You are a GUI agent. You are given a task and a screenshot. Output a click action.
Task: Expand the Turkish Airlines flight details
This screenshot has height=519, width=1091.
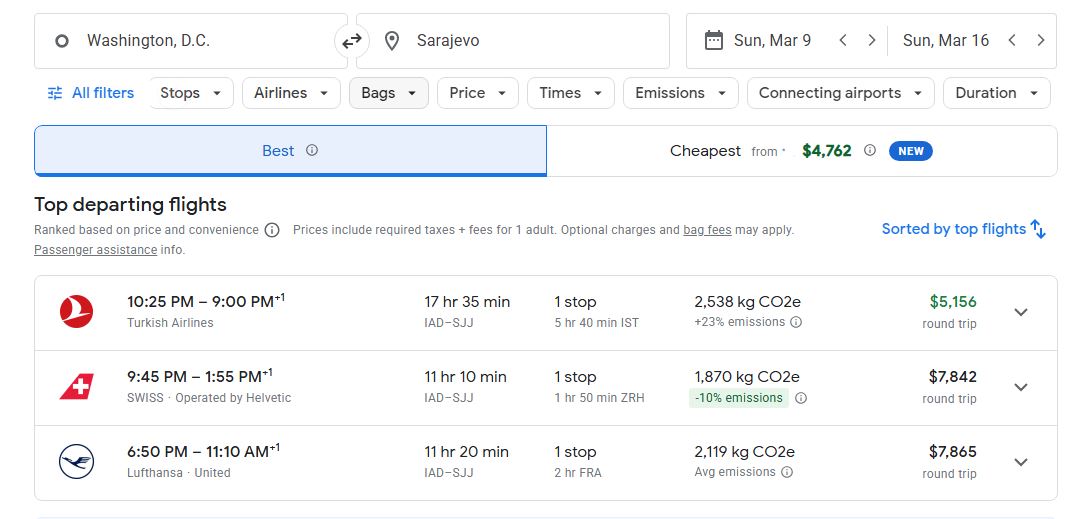coord(1021,312)
